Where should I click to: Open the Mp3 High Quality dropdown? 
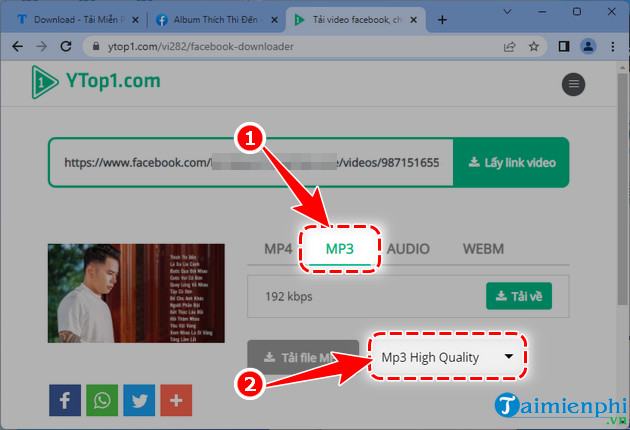448,357
